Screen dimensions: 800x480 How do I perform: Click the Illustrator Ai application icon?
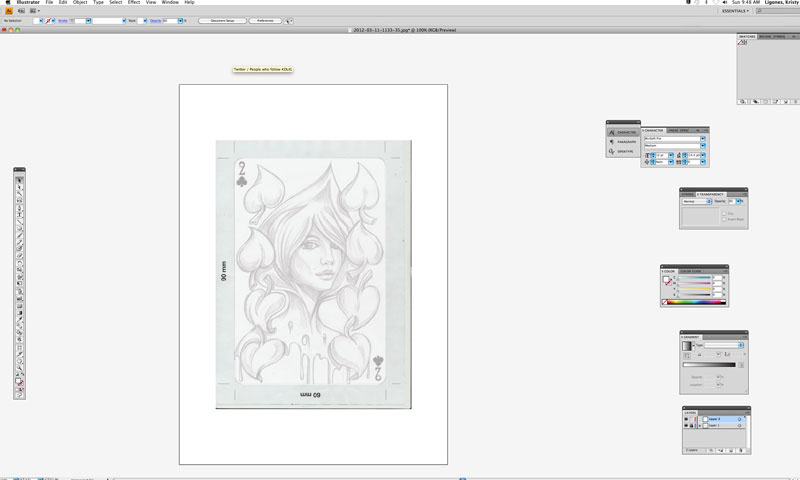(x=9, y=11)
